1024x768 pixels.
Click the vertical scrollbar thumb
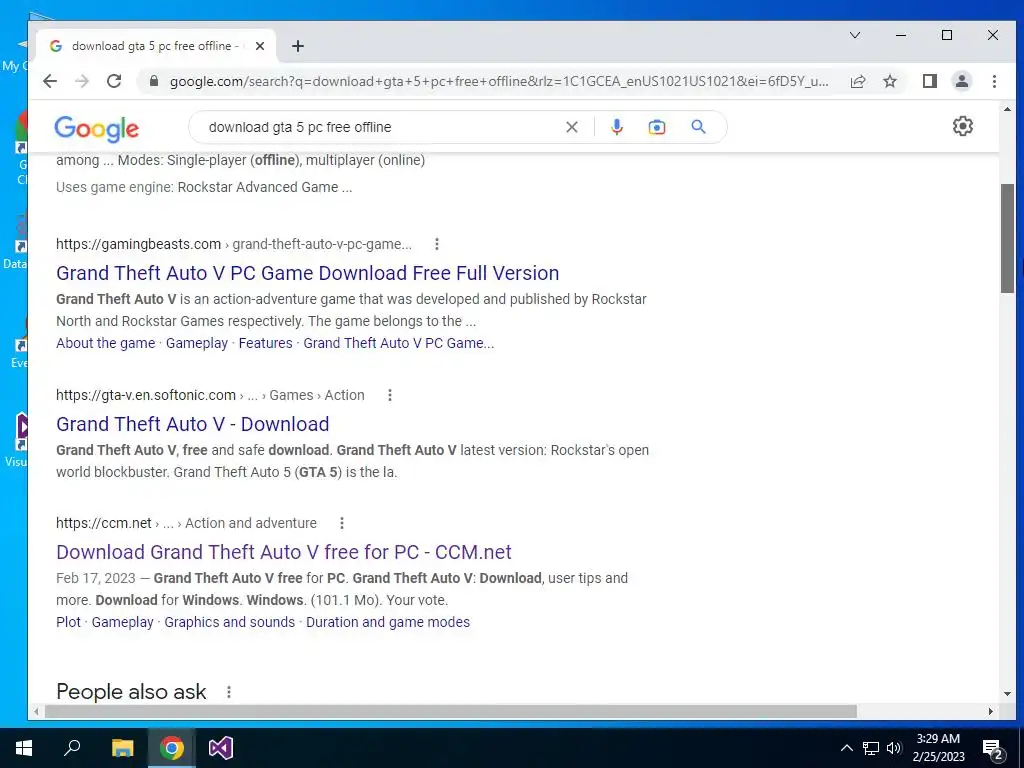tap(1007, 238)
